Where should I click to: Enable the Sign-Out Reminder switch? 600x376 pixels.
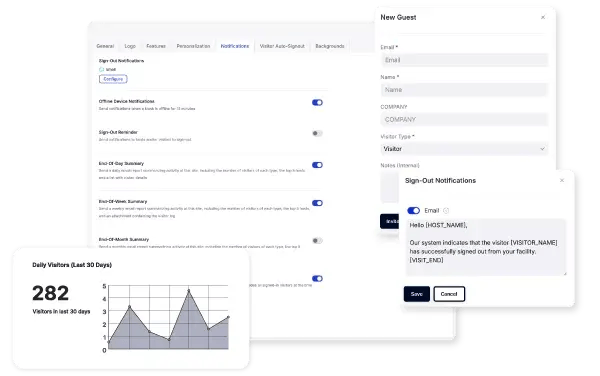[x=317, y=133]
